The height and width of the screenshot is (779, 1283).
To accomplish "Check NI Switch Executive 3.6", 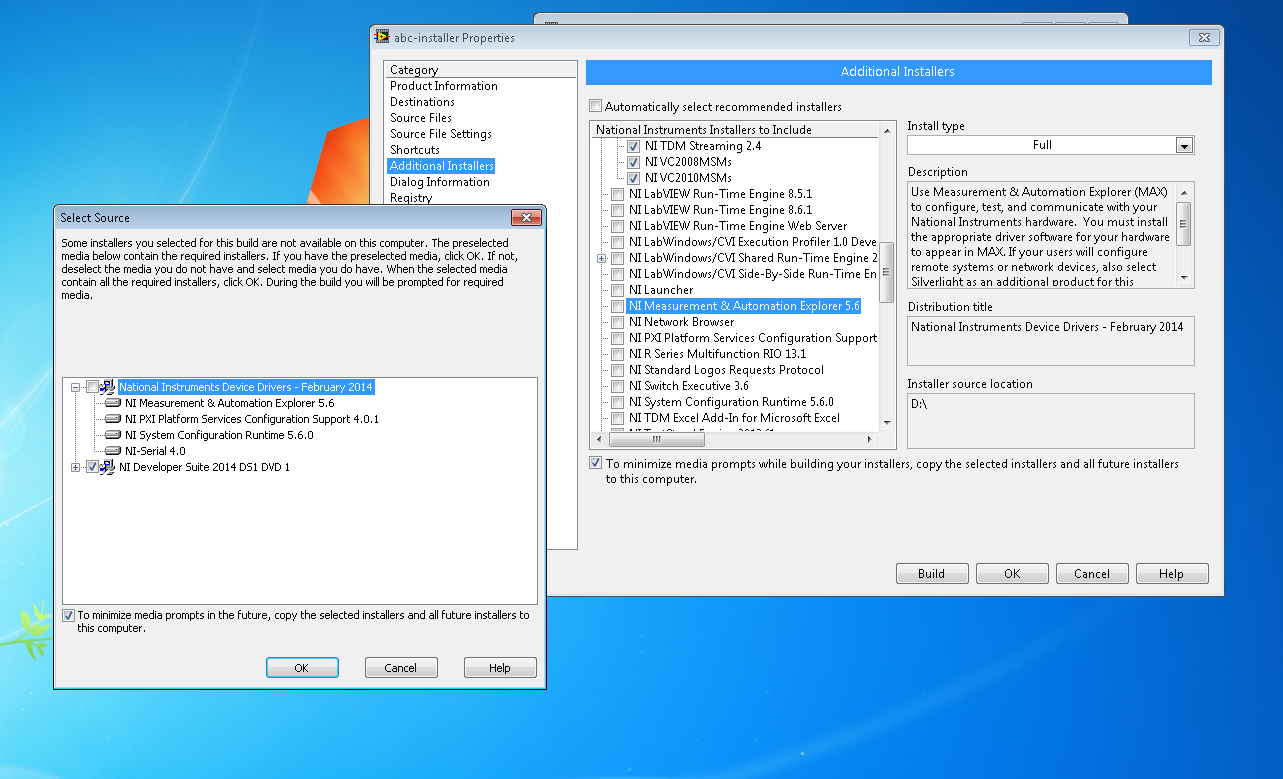I will 618,386.
